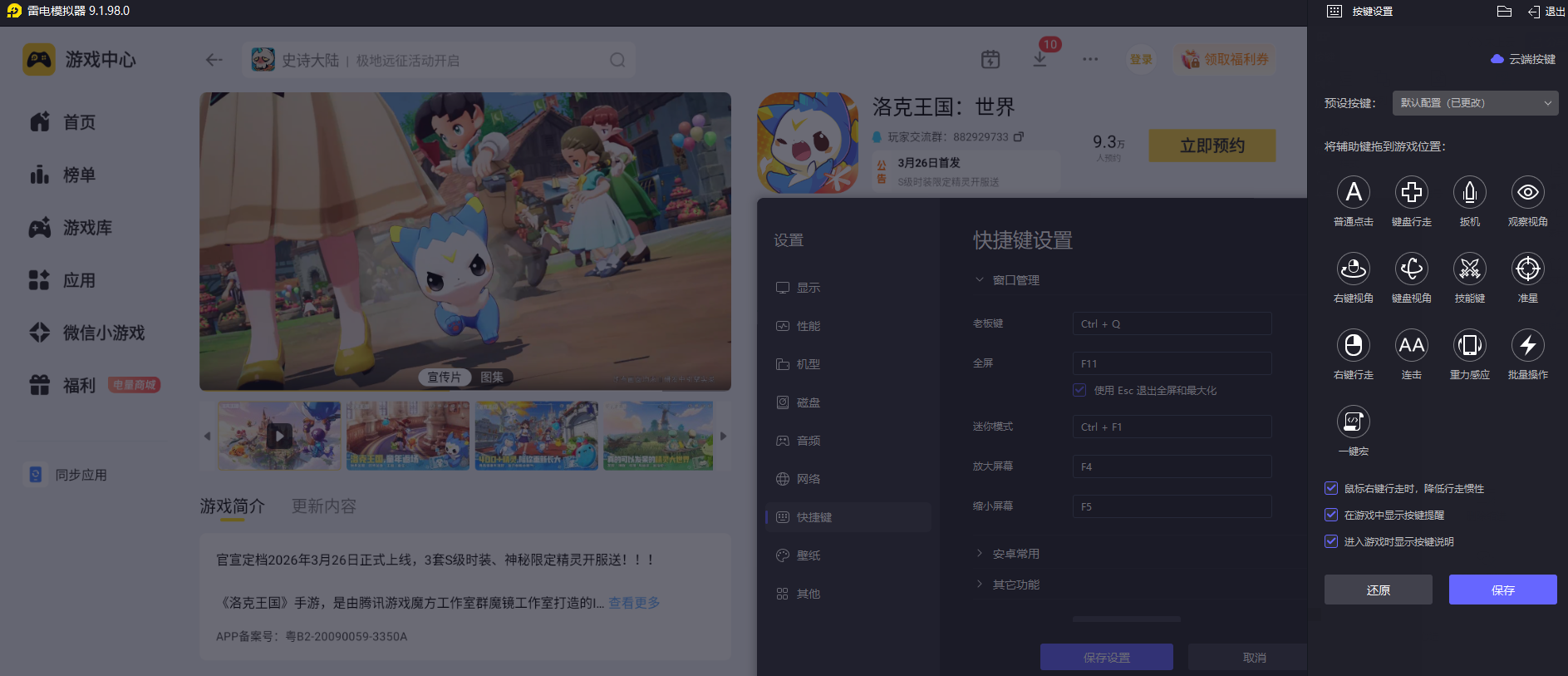
Task: Select the 右键视角 right-click view icon
Action: point(1353,269)
